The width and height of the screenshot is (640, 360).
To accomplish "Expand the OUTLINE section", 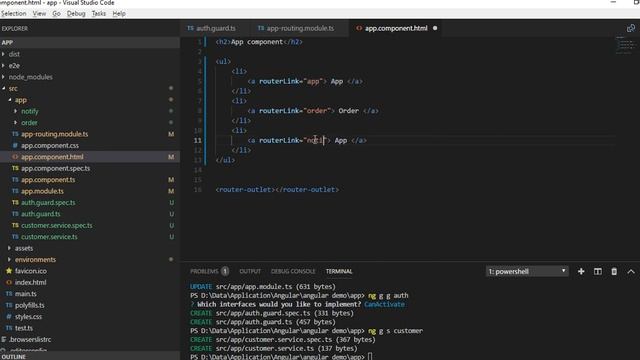I will pos(90,356).
